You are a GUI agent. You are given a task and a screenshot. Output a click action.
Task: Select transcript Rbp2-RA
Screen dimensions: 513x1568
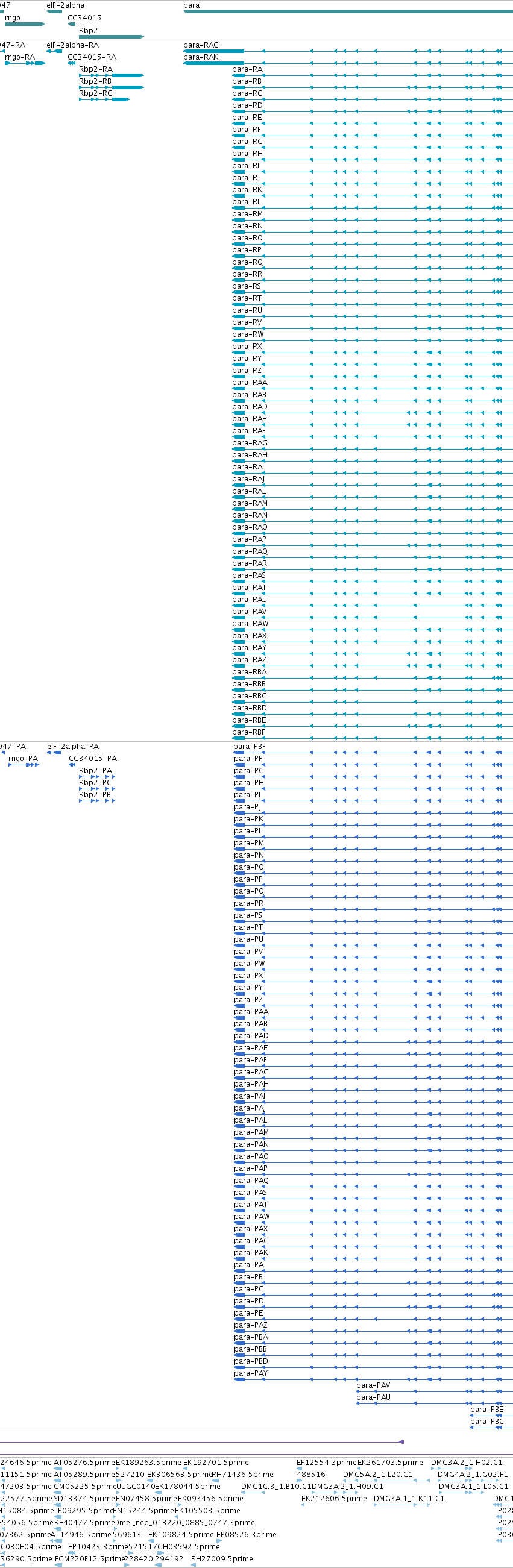pyautogui.click(x=96, y=69)
